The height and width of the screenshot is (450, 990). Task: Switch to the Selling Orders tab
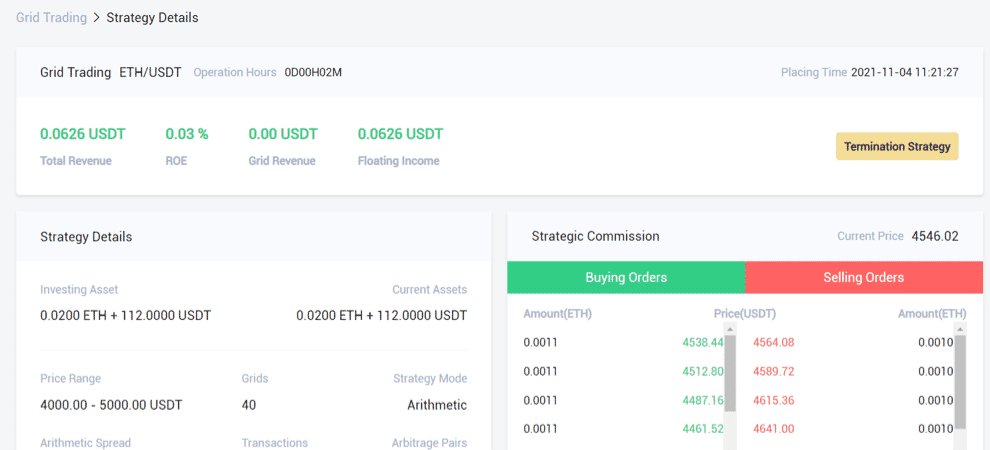[x=863, y=277]
